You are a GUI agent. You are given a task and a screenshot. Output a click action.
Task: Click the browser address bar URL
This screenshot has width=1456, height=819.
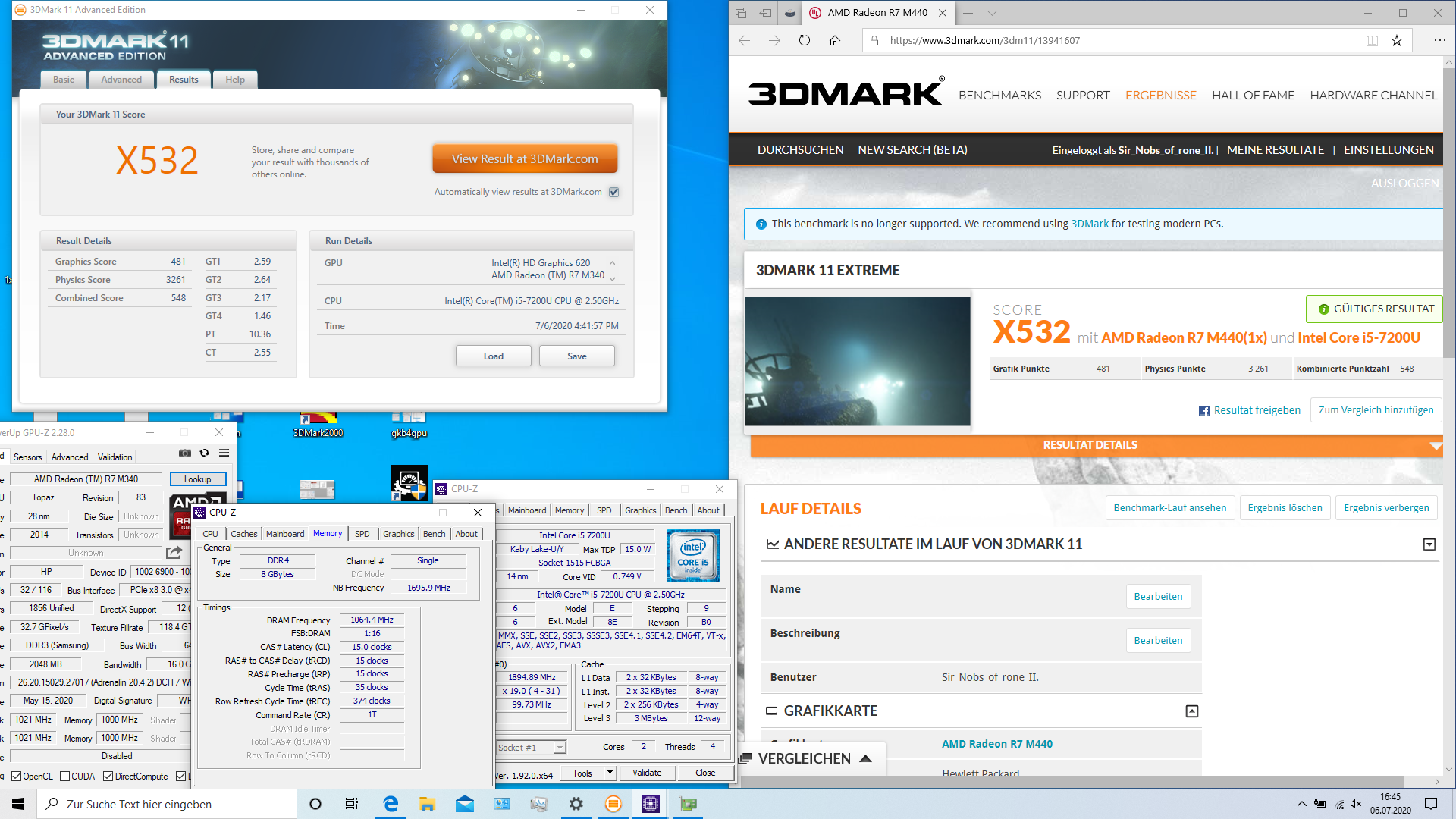coord(984,41)
